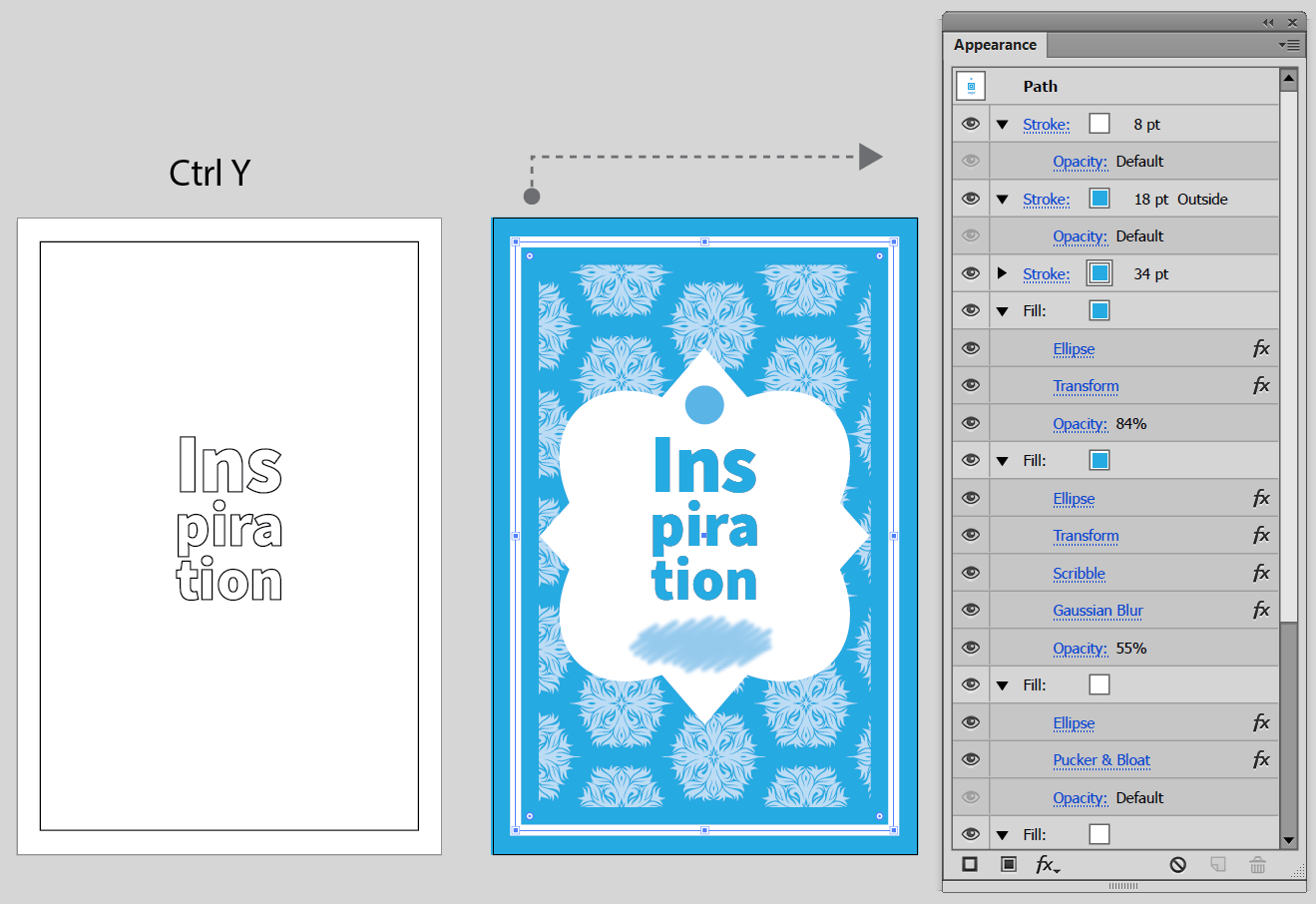The image size is (1316, 904).
Task: Select the 18 pt Outside stroke value
Action: (x=1181, y=200)
